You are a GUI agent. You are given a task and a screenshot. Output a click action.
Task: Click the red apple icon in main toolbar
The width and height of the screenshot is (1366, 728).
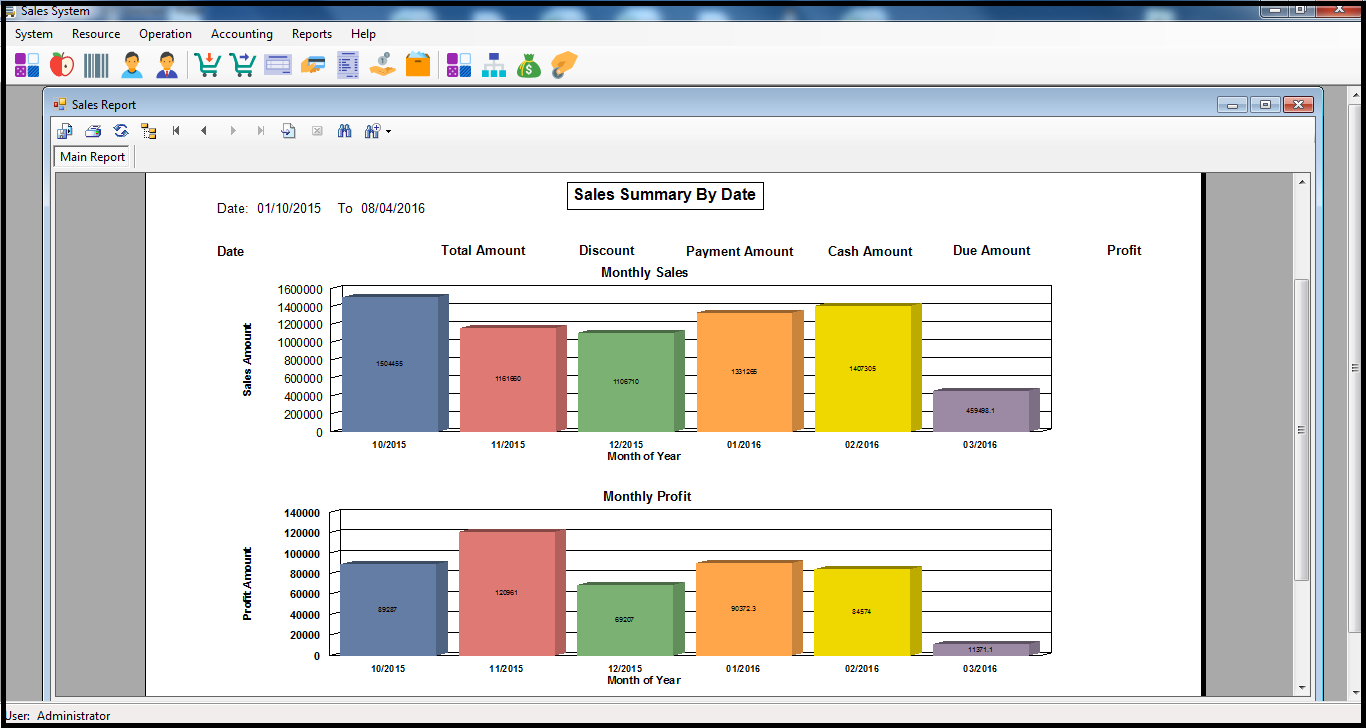click(62, 66)
